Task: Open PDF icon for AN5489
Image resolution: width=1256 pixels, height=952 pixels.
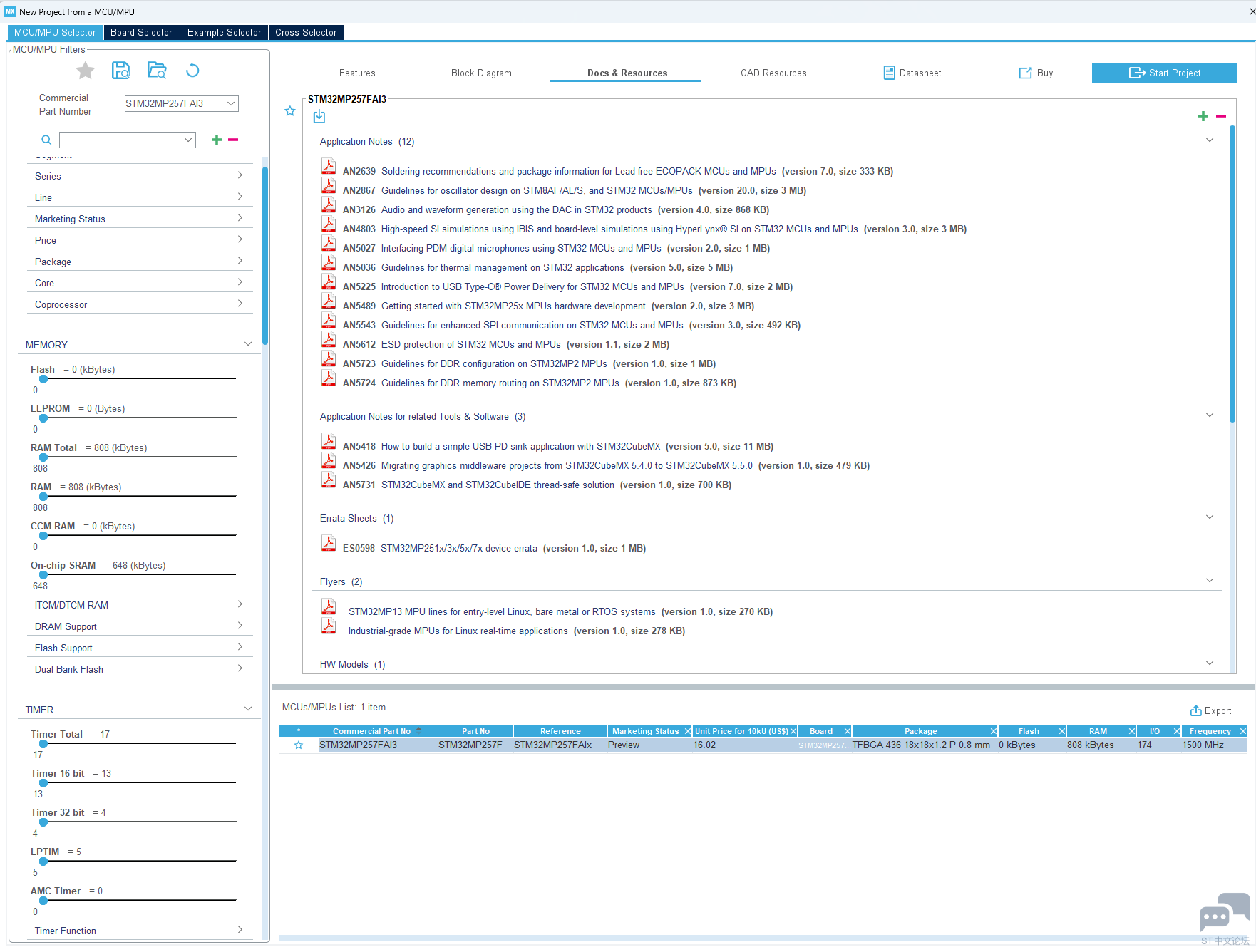Action: point(329,301)
